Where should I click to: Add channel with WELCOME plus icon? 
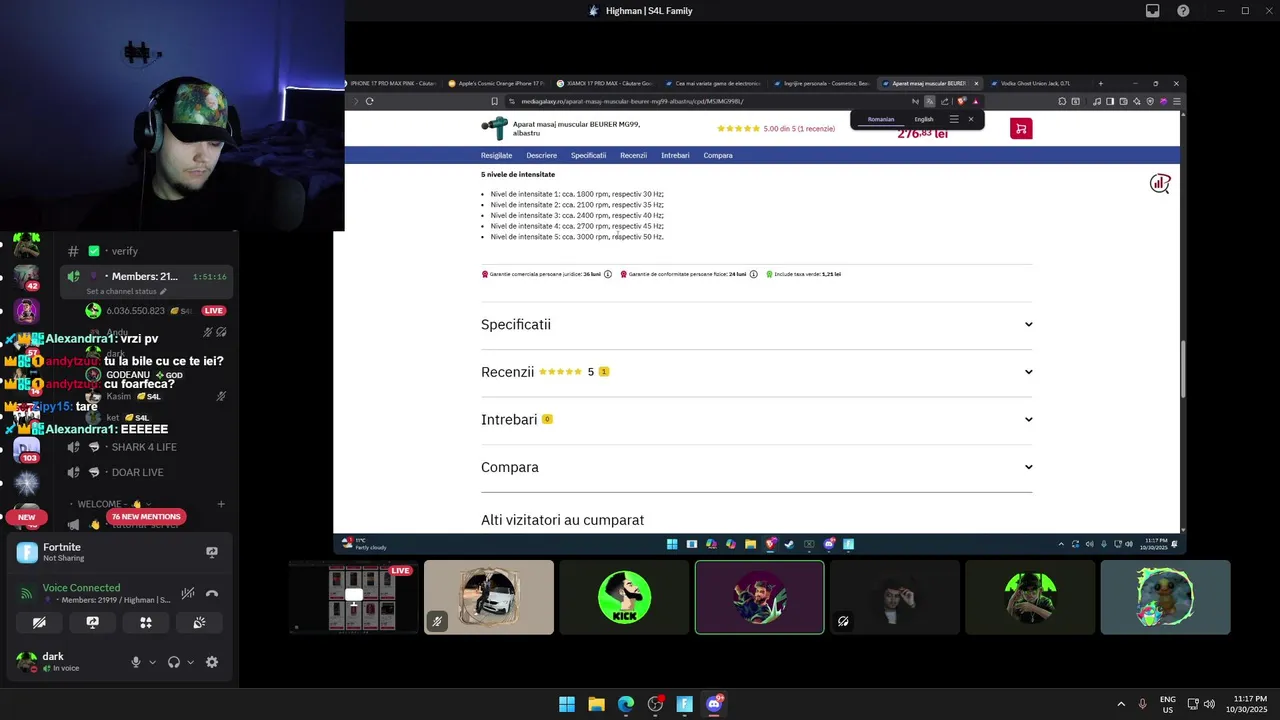point(221,504)
